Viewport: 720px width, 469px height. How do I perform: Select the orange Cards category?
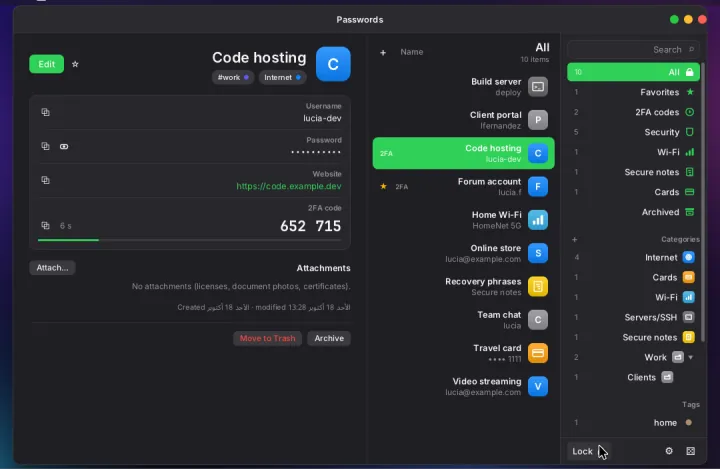(x=633, y=277)
